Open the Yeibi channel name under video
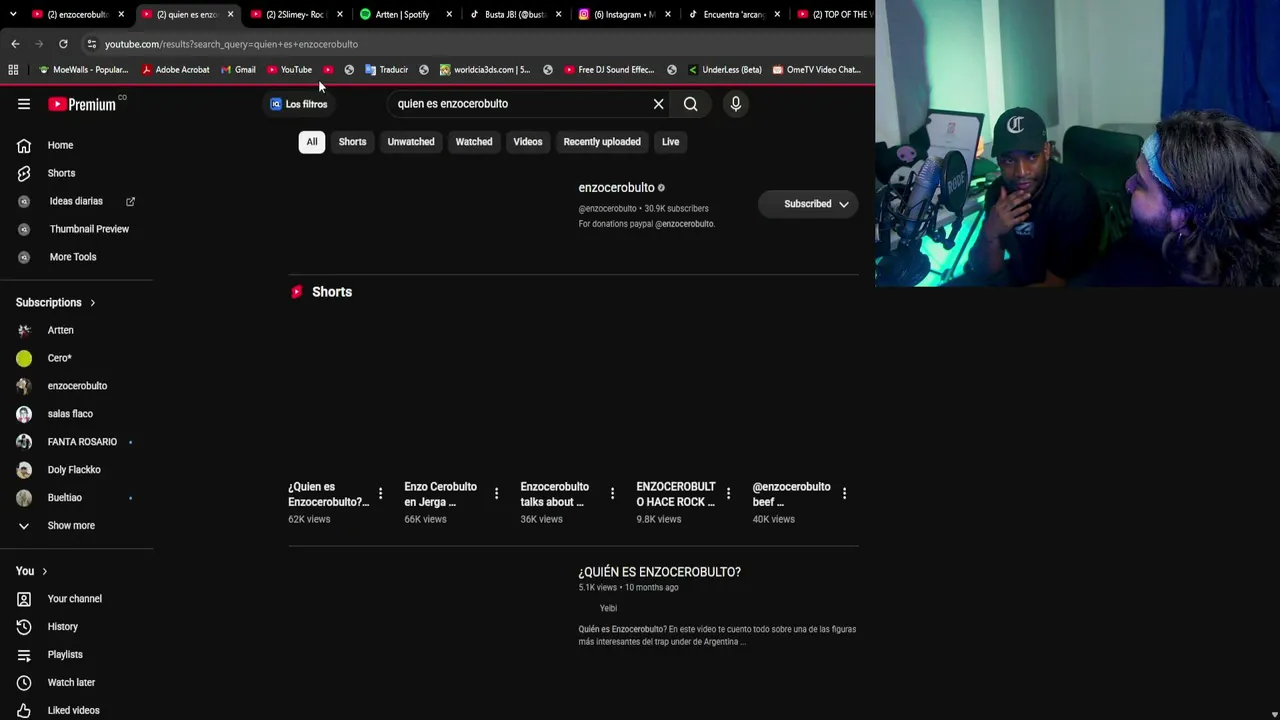Screen dimensions: 1280x720 pyautogui.click(x=608, y=608)
